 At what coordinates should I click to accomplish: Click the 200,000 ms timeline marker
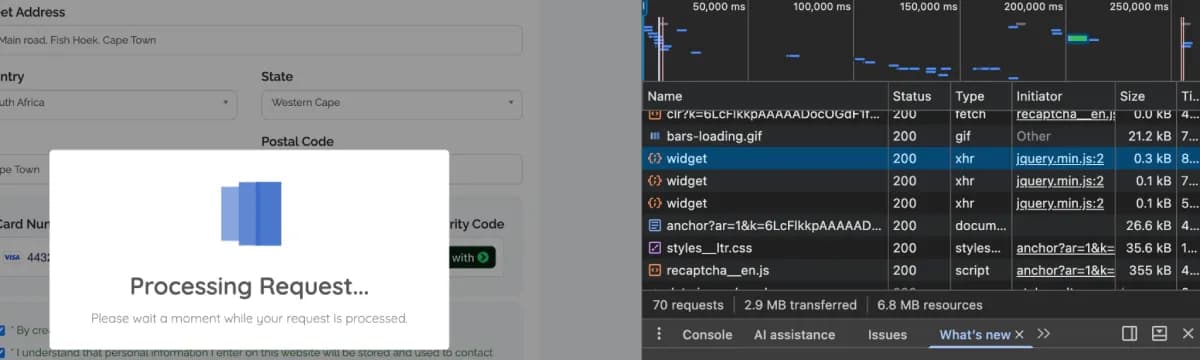(x=1033, y=6)
